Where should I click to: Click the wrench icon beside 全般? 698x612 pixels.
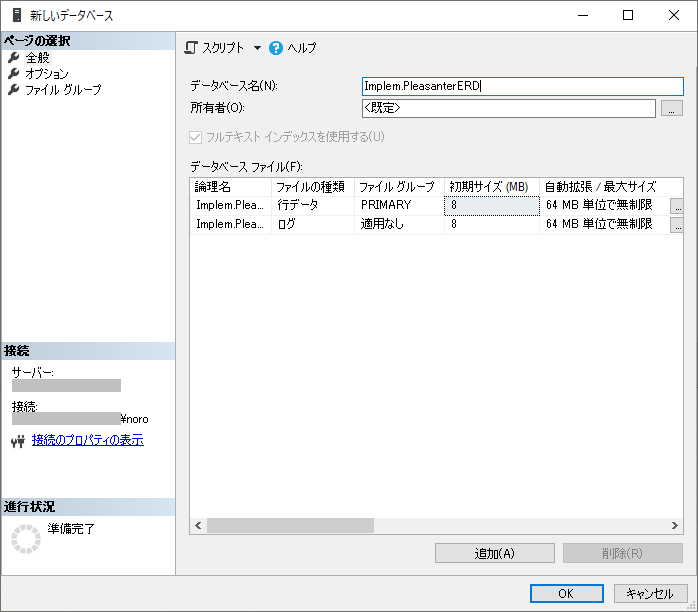coord(14,57)
